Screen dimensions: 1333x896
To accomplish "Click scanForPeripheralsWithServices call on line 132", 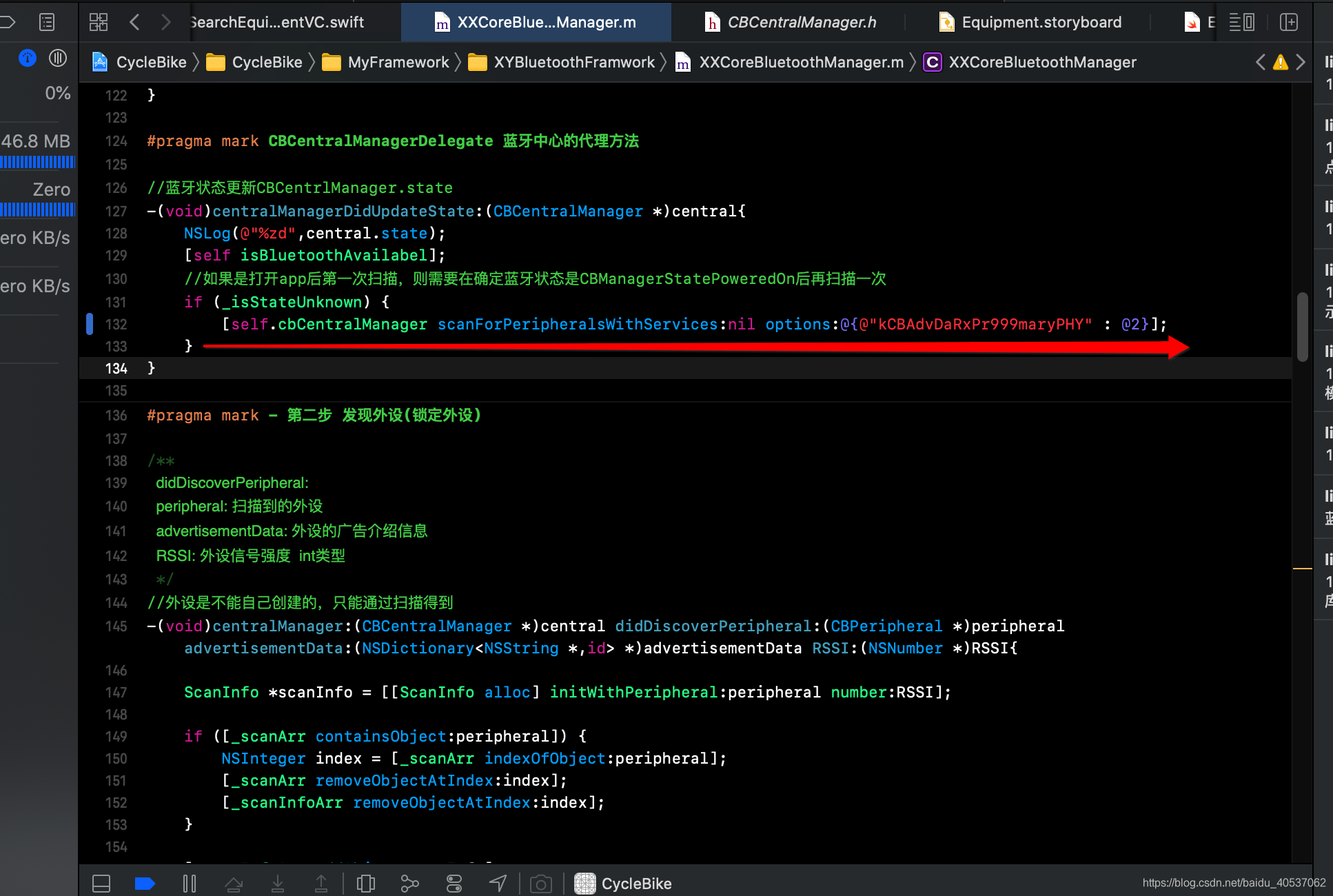I will (578, 324).
